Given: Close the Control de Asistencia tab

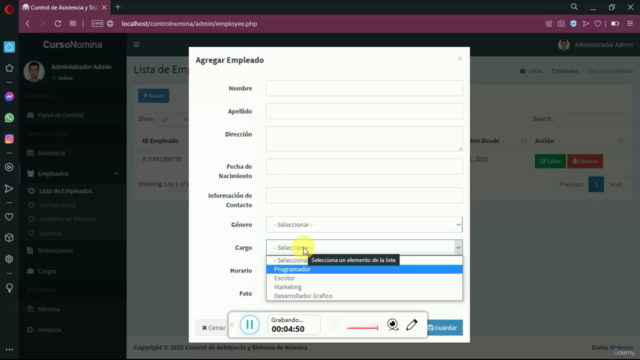Looking at the screenshot, I should (x=104, y=7).
